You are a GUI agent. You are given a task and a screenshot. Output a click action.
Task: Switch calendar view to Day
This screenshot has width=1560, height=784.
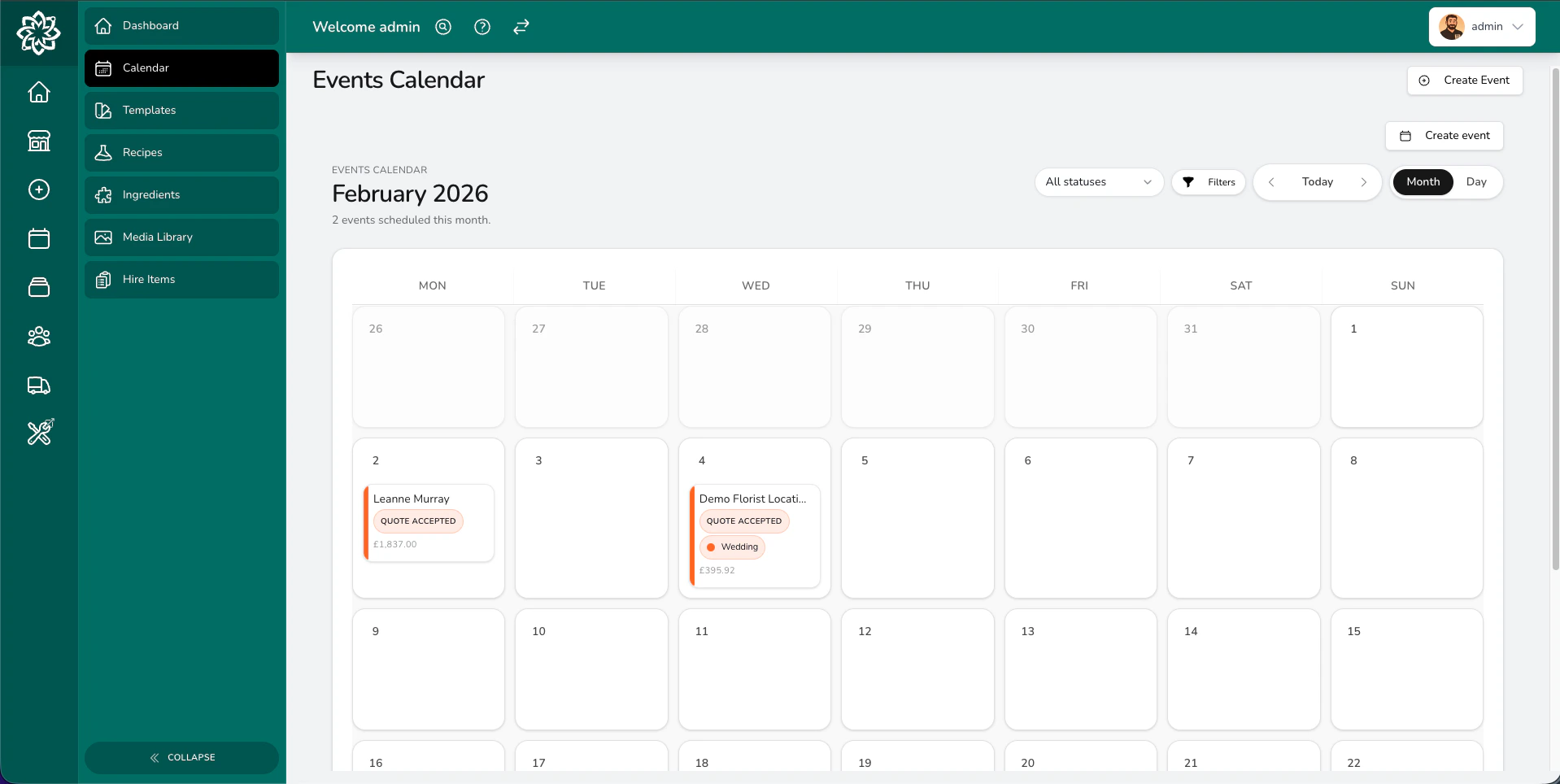[1476, 181]
